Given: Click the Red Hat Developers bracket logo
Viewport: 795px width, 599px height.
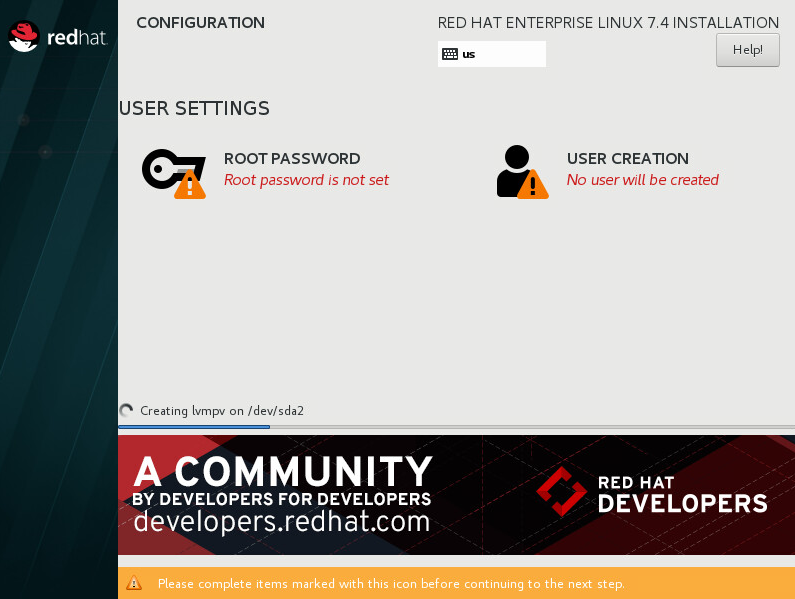Looking at the screenshot, I should 562,491.
